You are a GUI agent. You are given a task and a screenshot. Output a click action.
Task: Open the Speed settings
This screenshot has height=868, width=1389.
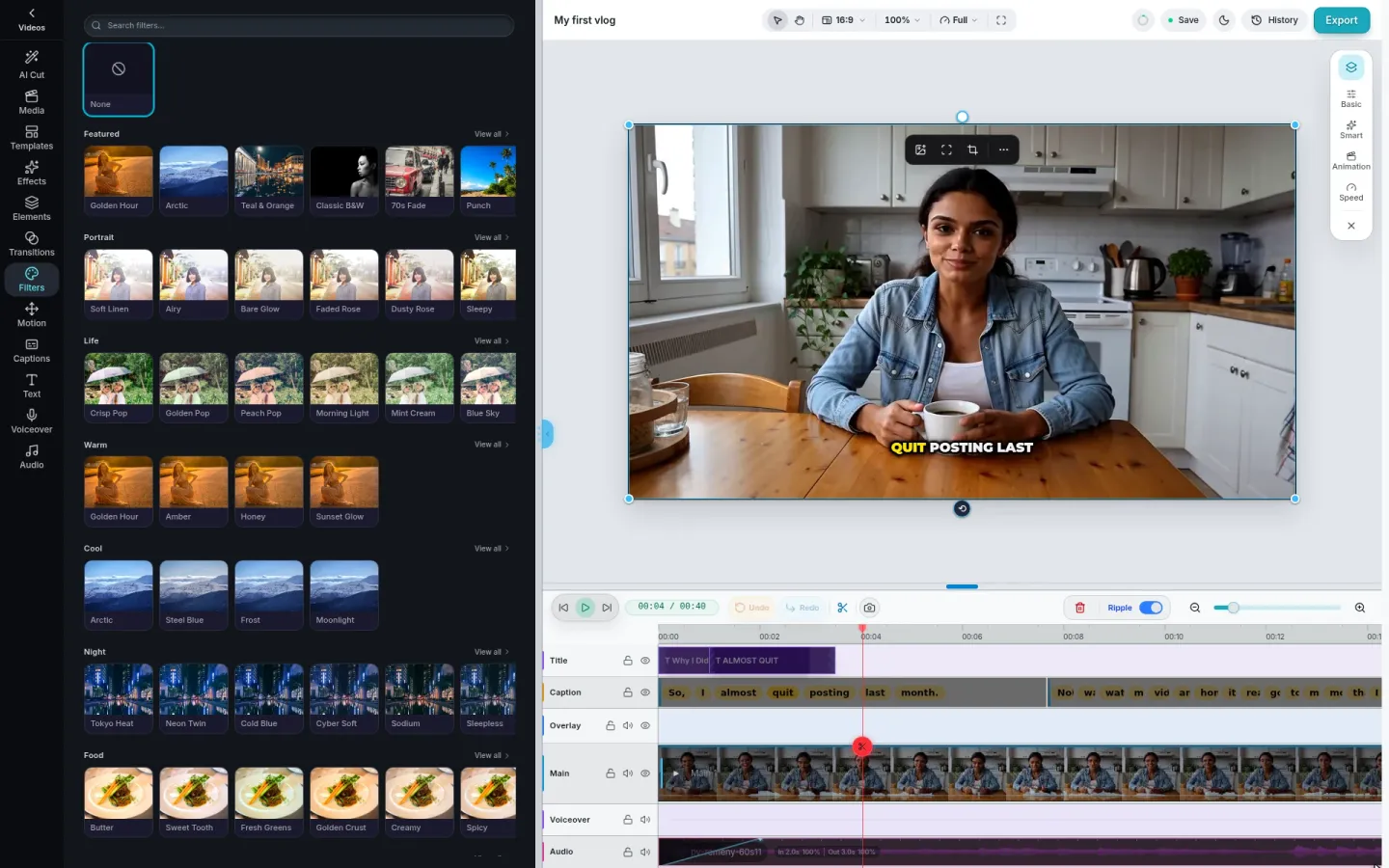click(1351, 192)
